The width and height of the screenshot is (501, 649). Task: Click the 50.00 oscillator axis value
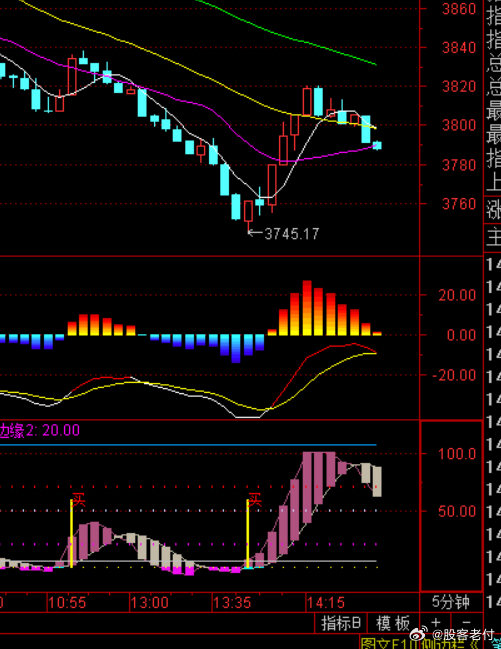click(x=458, y=512)
